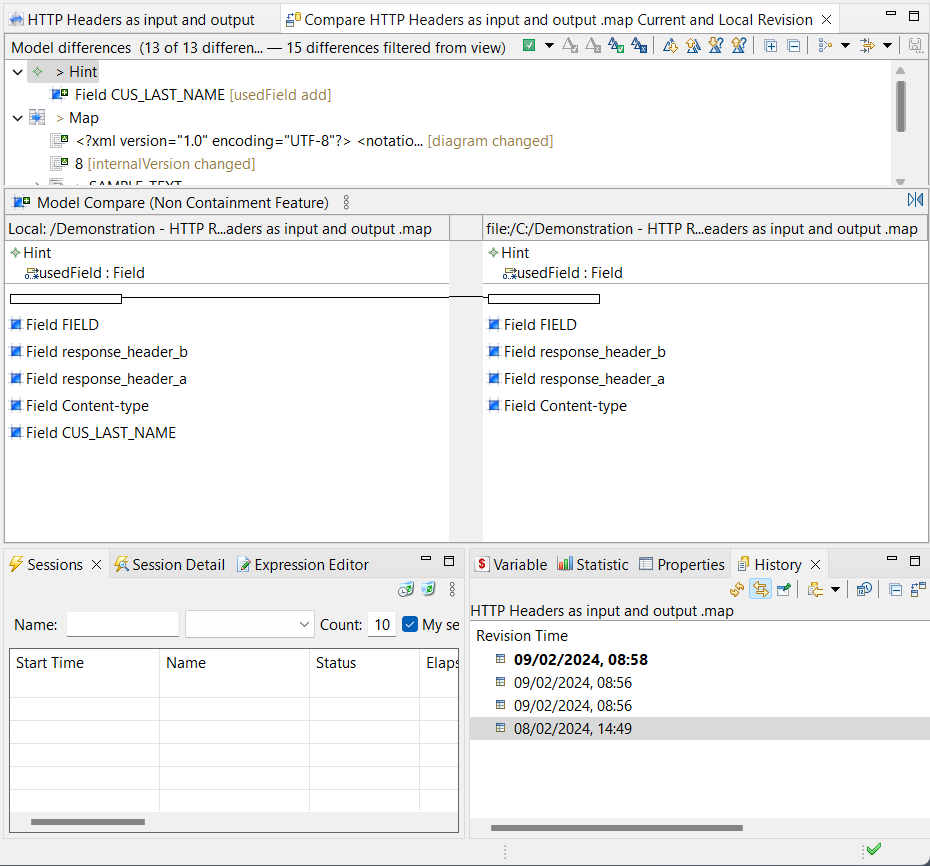Toggle the "My sessions" checkbox
The width and height of the screenshot is (930, 866).
(410, 624)
